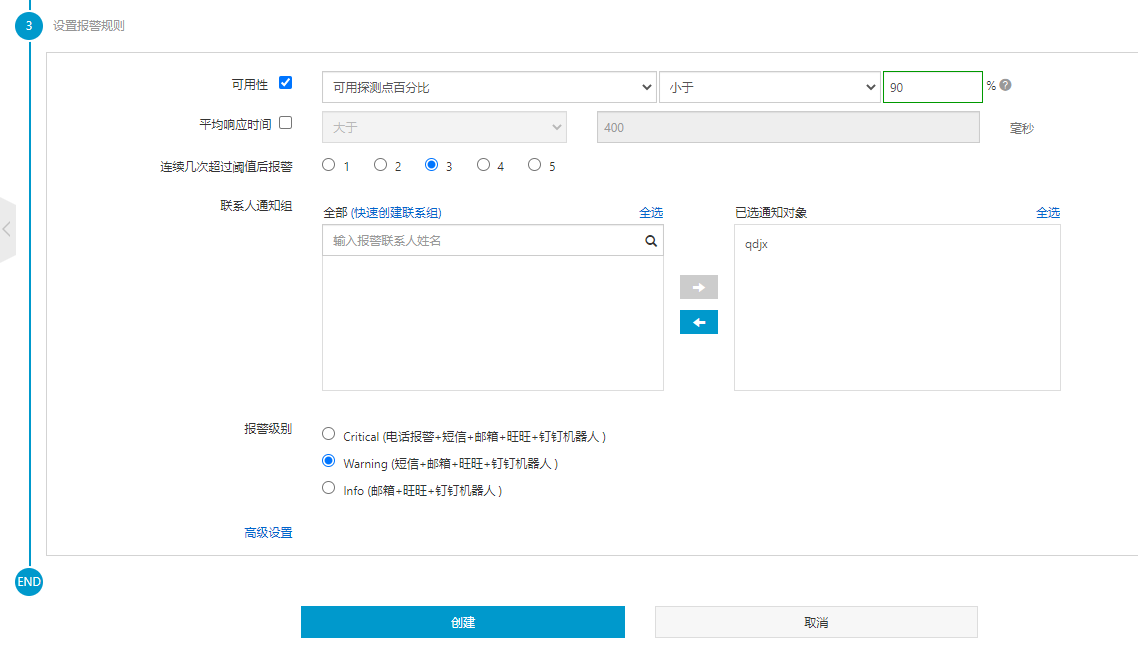Open the 快速创建联系组 link
The width and height of the screenshot is (1138, 650).
(396, 213)
